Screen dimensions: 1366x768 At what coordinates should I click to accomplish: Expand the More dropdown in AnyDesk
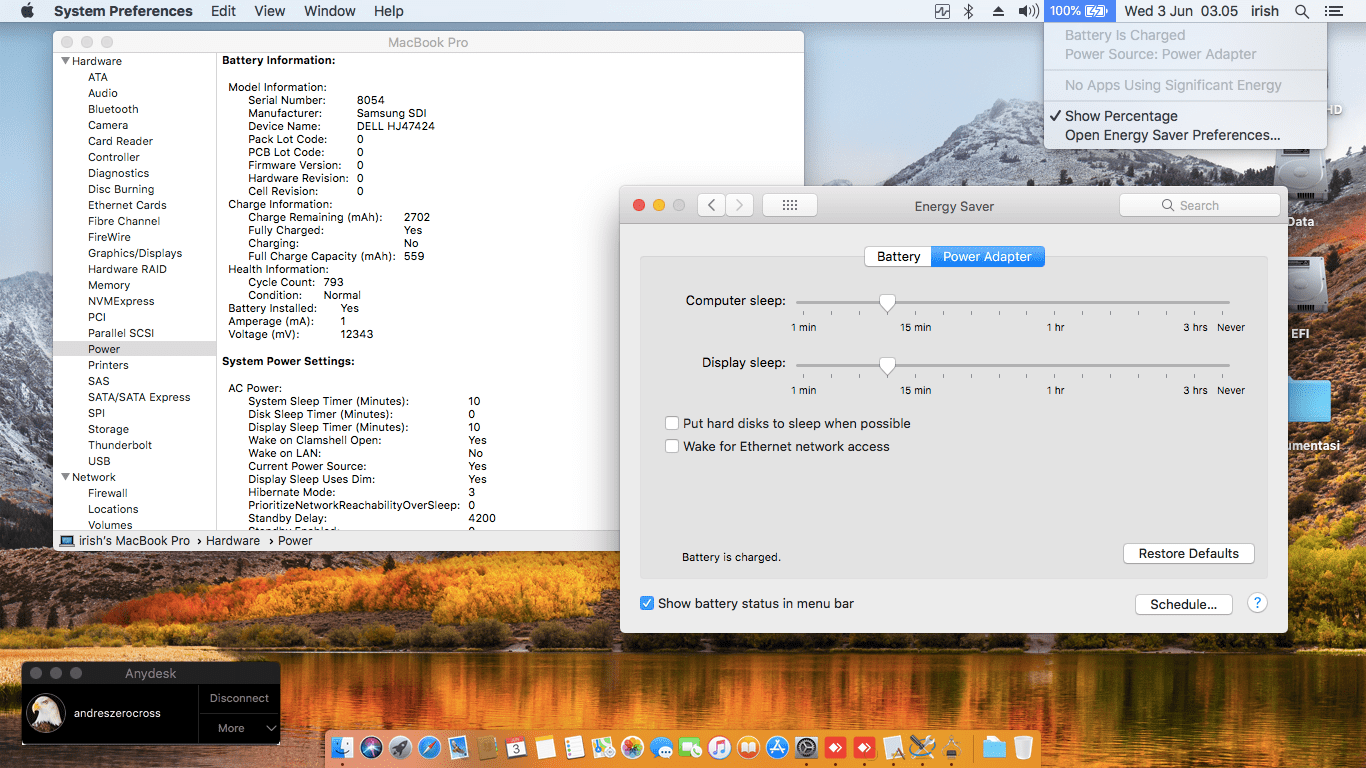tap(239, 728)
